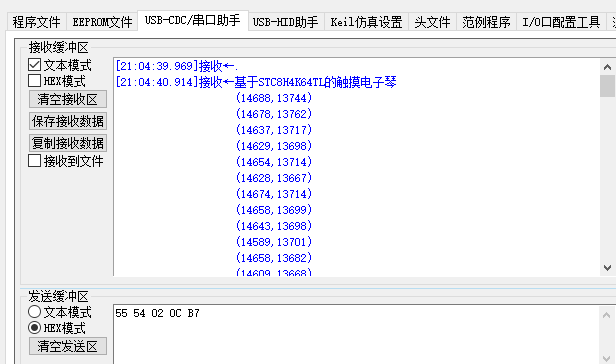Click receive scrollbar up arrow

point(607,67)
